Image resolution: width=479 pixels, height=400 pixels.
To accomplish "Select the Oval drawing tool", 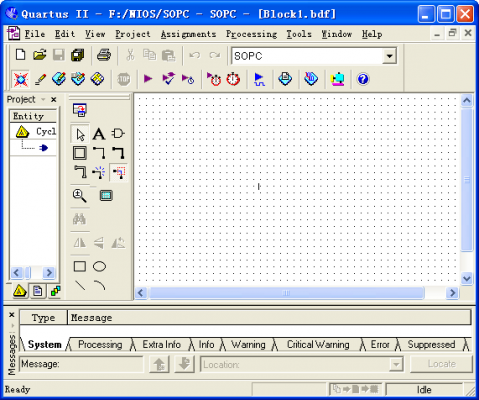I will coord(99,266).
